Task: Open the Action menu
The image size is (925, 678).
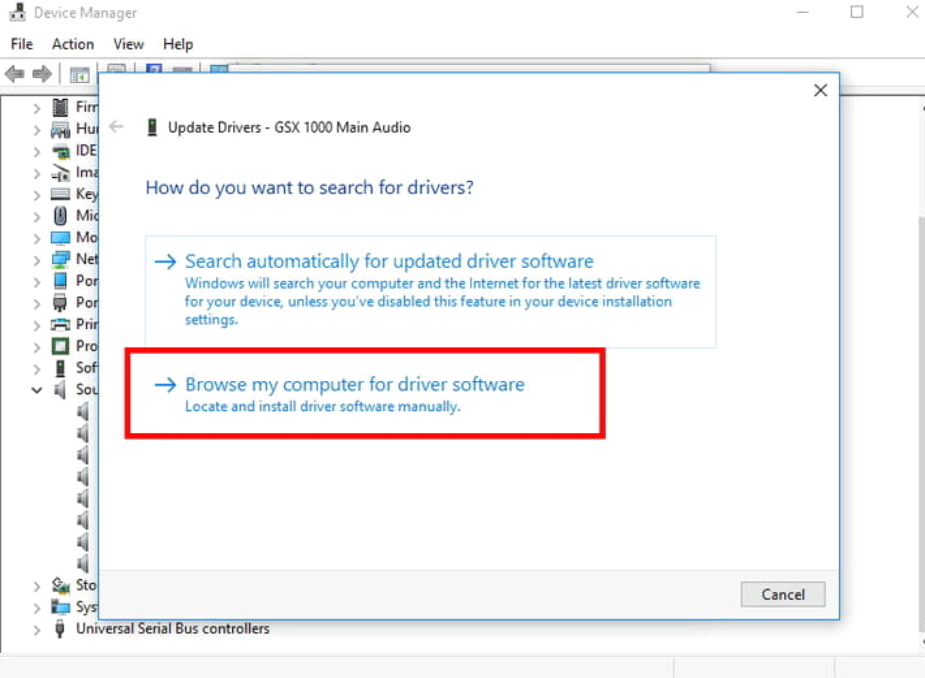Action: [72, 44]
